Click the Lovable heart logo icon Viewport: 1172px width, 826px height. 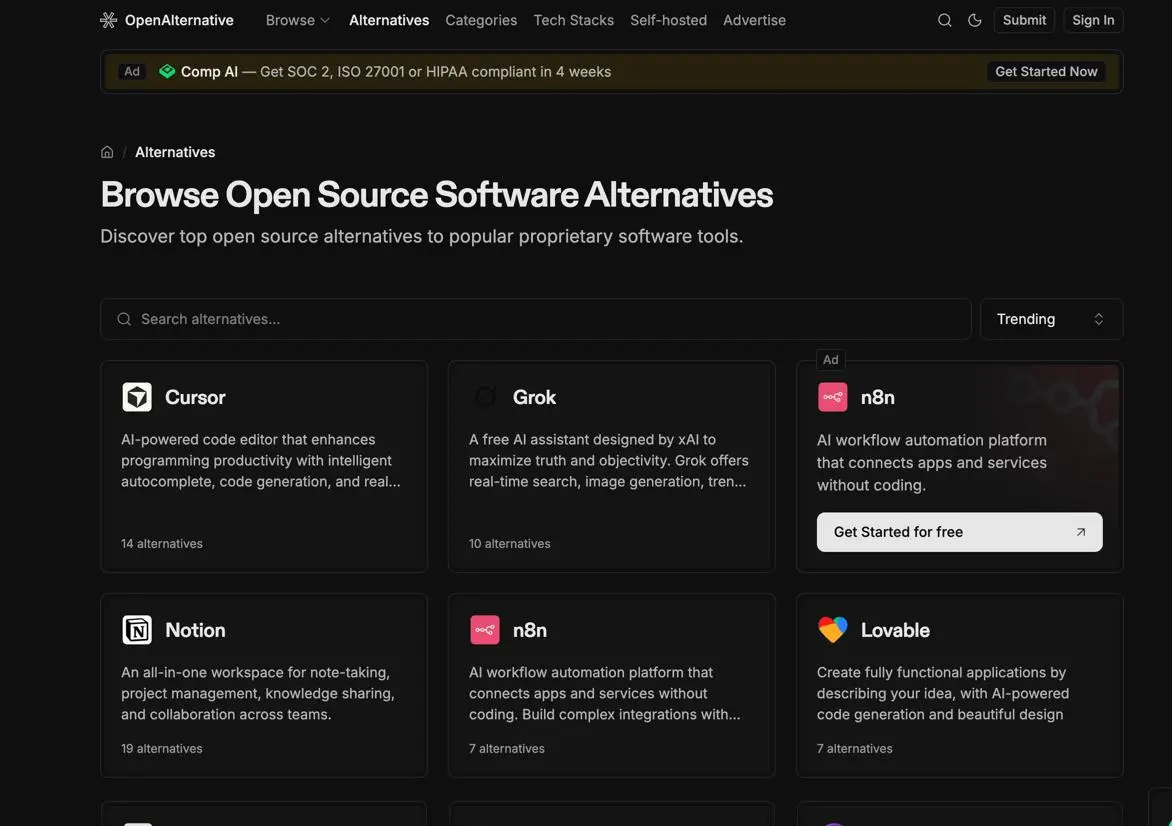coord(832,629)
